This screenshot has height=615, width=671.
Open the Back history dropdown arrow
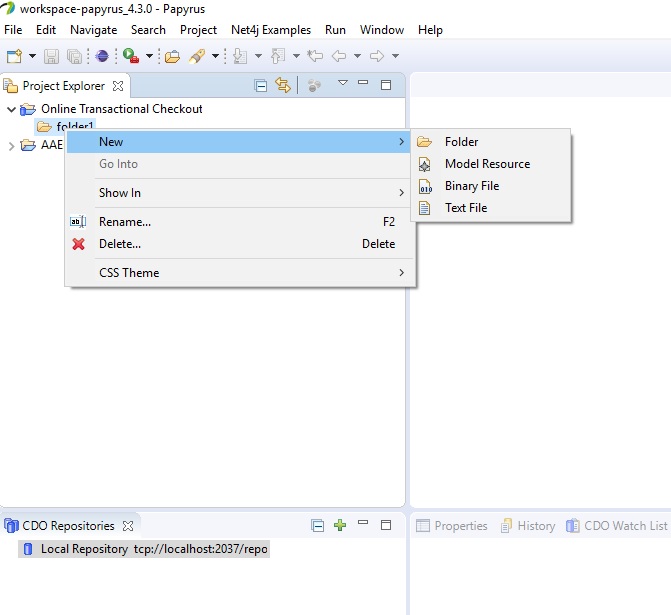357,56
